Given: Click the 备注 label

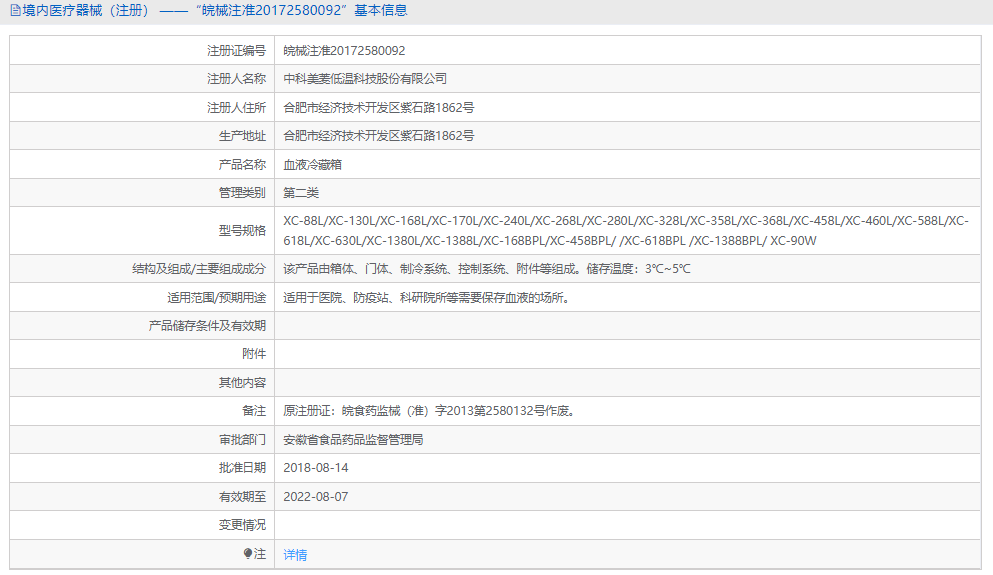Looking at the screenshot, I should click(254, 411).
